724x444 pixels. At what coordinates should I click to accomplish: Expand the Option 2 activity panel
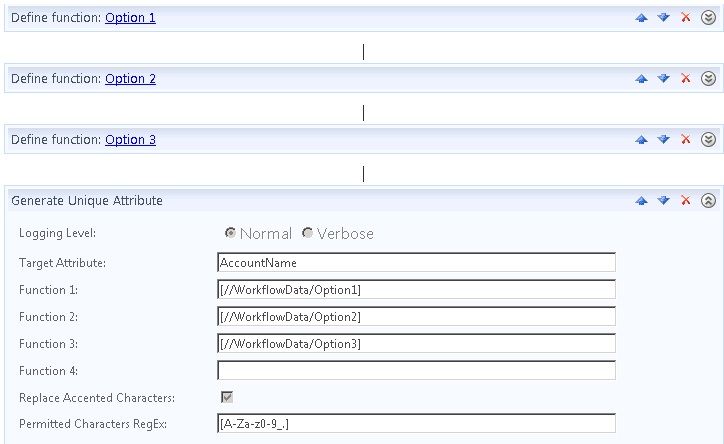(x=708, y=78)
